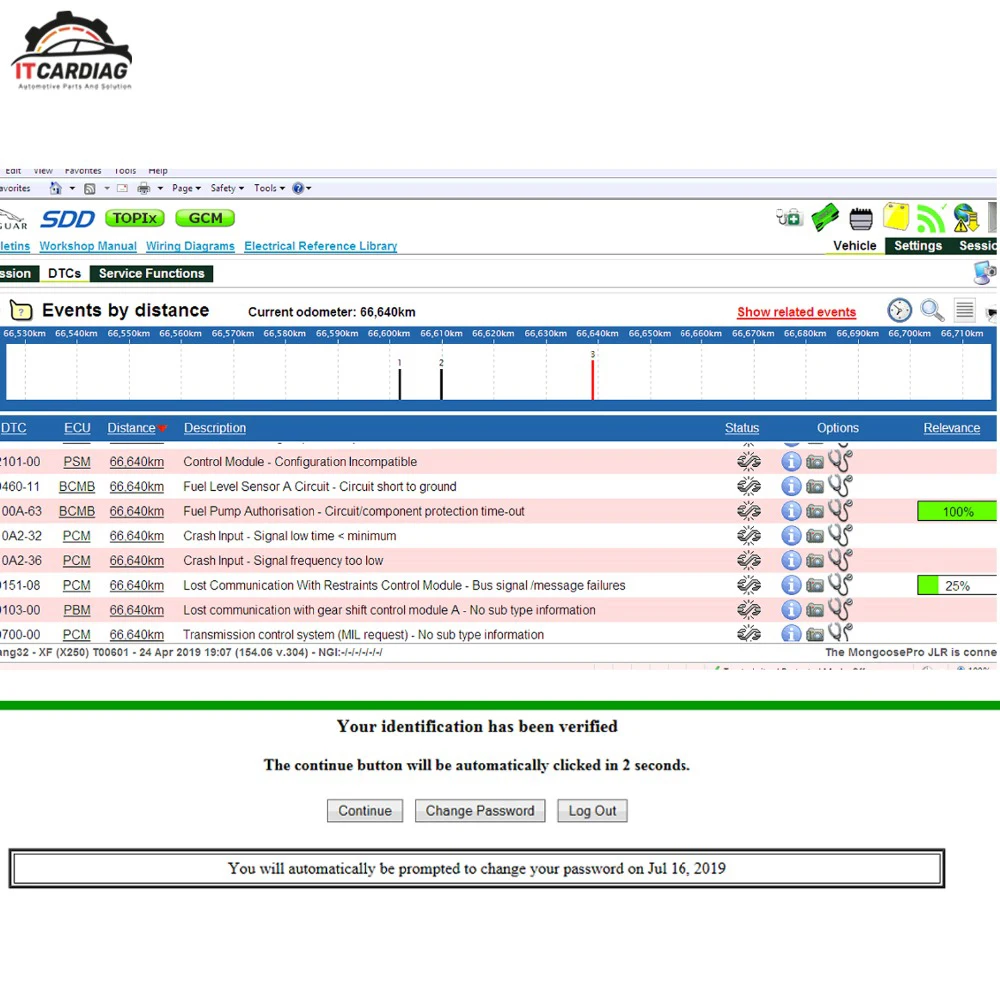Click the green TOPIx button
The width and height of the screenshot is (1000, 1000).
135,218
